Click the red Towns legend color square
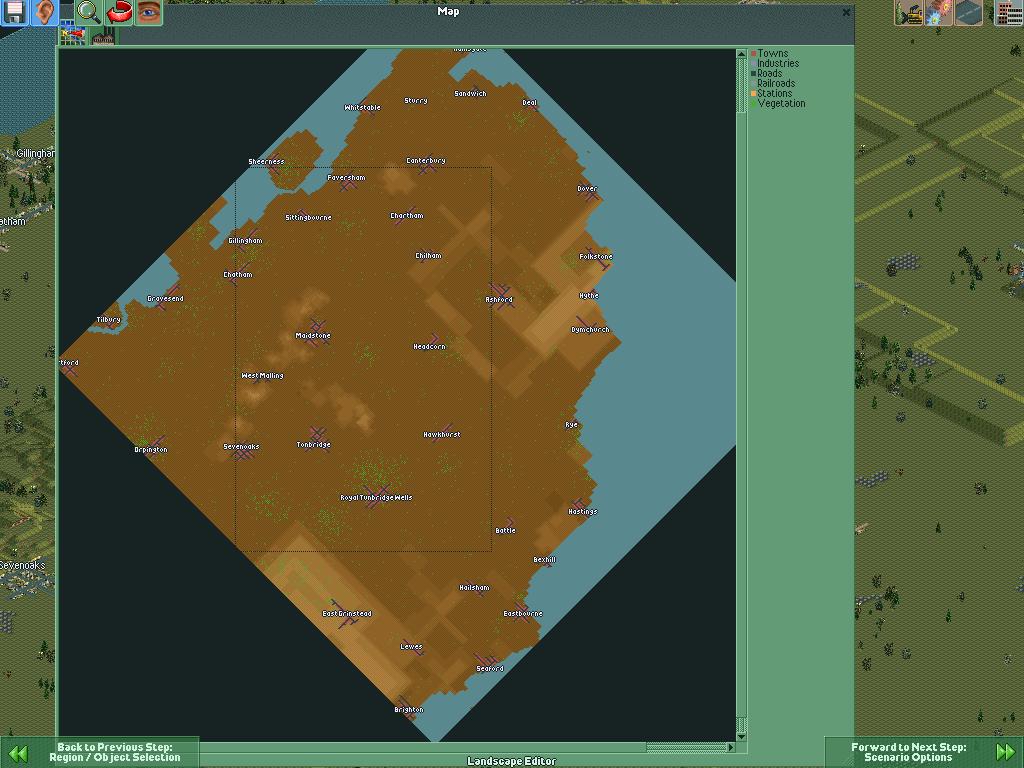The image size is (1024, 768). pos(754,54)
